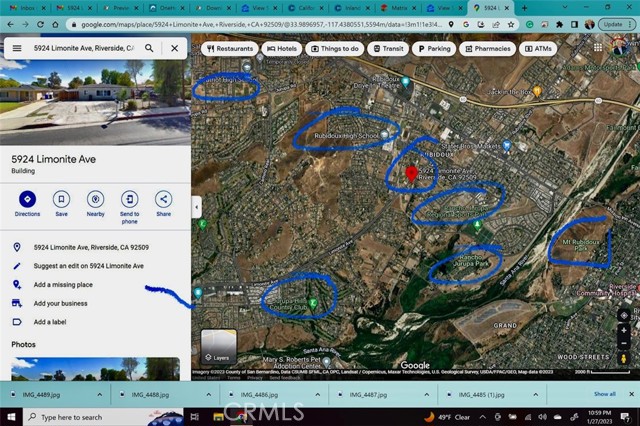The image size is (640, 426).
Task: Expand IMG_4485 (1).jpg download options
Action: click(x=536, y=395)
